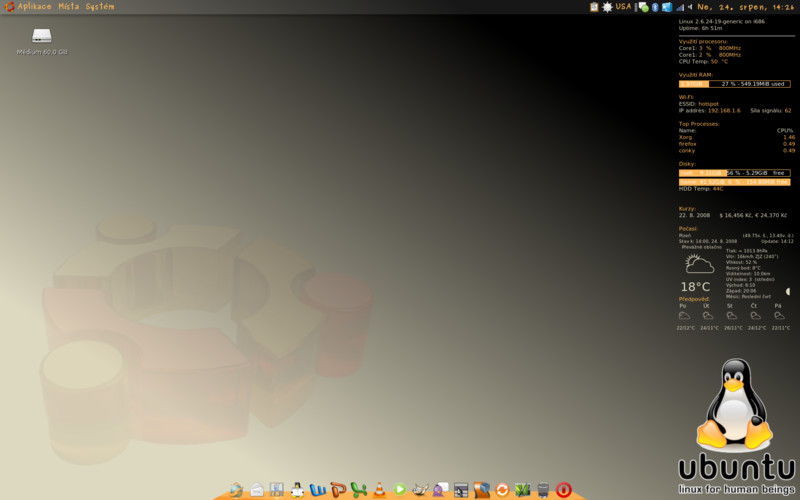Open the clipboard tray icon

tap(594, 7)
